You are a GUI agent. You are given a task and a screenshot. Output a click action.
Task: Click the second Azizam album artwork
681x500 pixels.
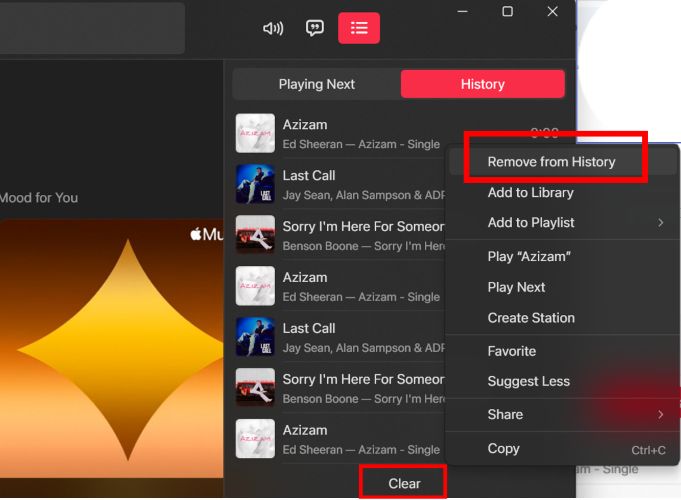pos(255,286)
